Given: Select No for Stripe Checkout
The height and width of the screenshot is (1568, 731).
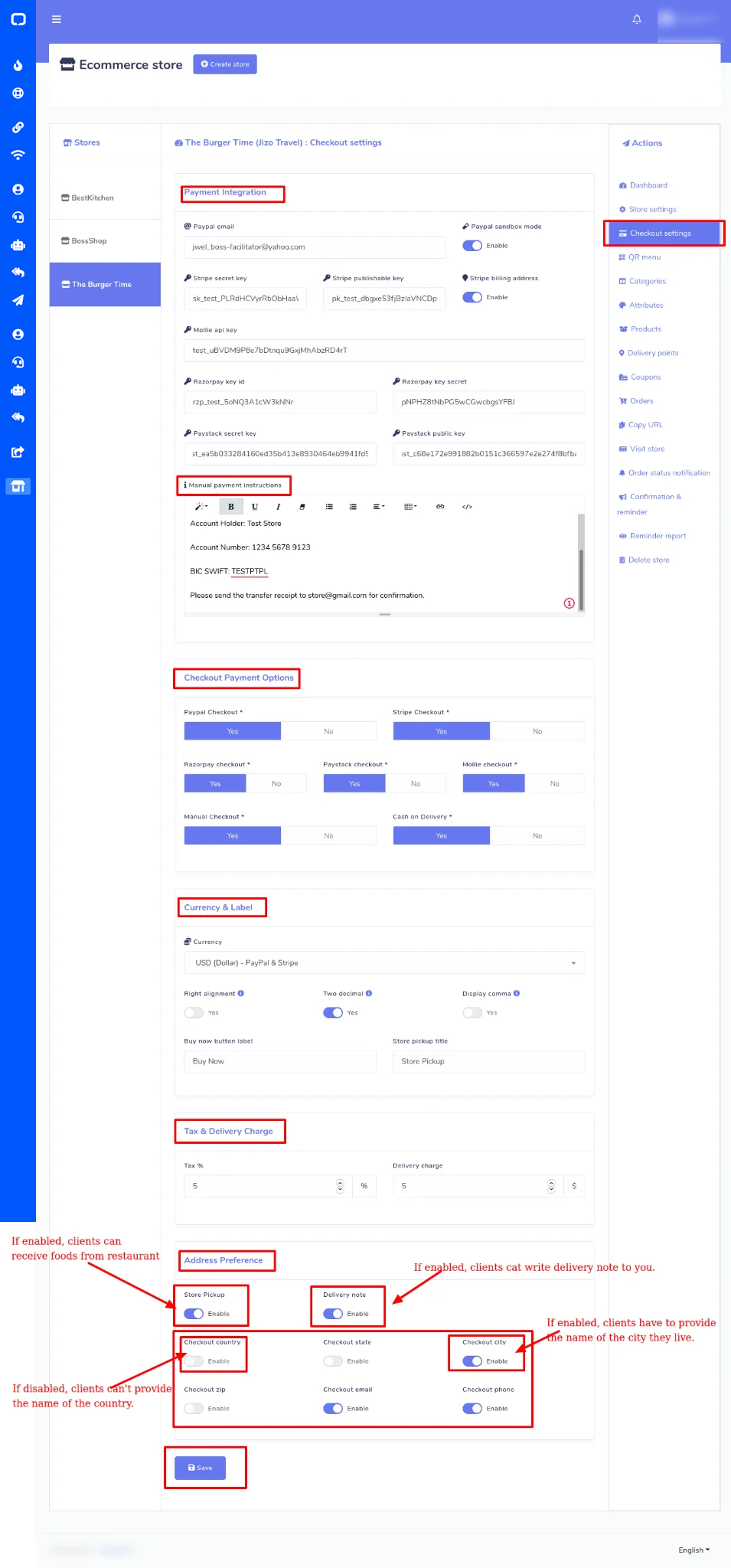Looking at the screenshot, I should pyautogui.click(x=537, y=731).
